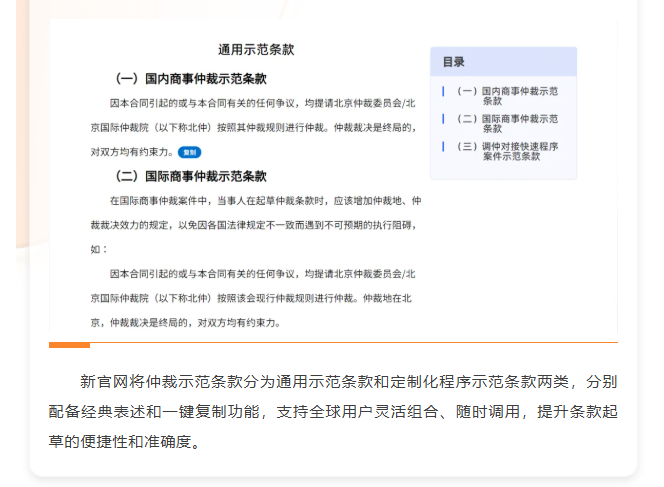Click the line ending 对双方均有约束力。 beside the 复制 button
The image size is (664, 487).
[x=132, y=152]
